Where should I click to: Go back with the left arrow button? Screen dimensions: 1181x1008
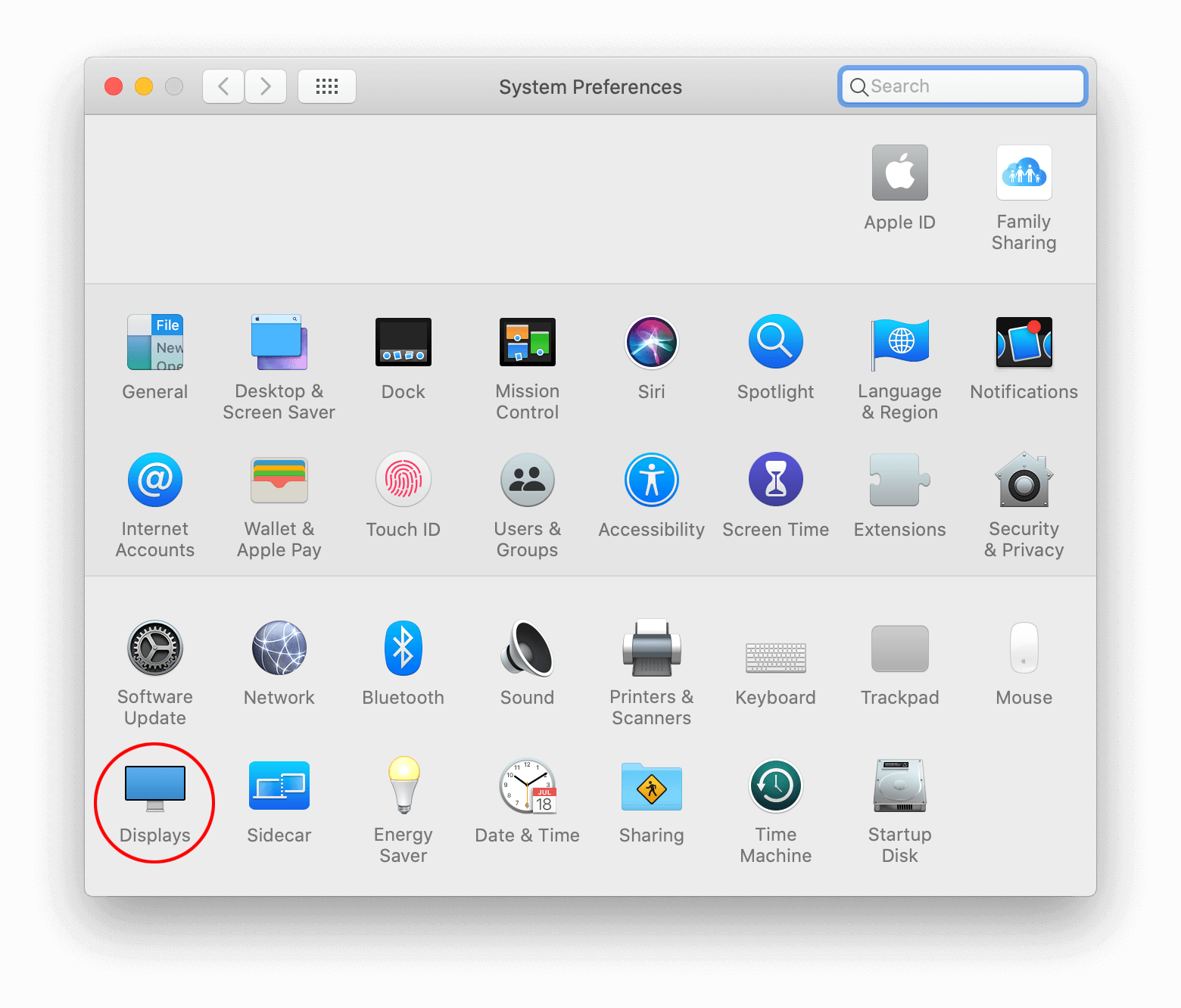pyautogui.click(x=223, y=86)
